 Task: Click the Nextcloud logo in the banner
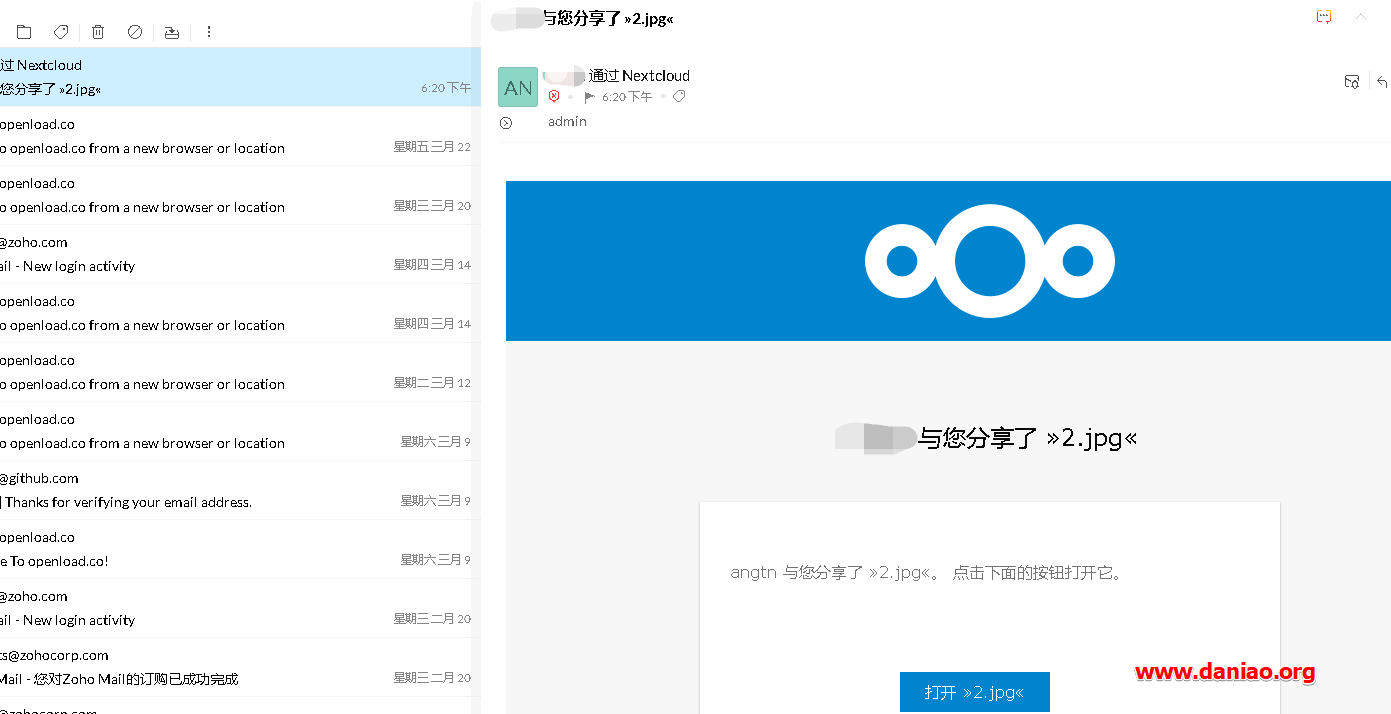click(x=990, y=261)
